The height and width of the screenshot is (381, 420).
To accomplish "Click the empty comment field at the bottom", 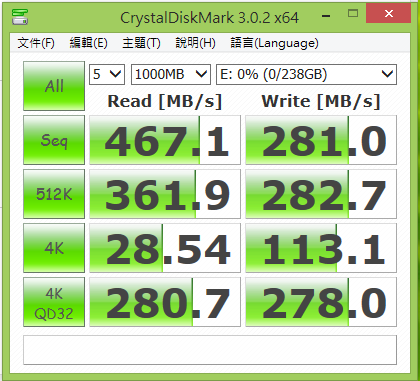I will (210, 350).
